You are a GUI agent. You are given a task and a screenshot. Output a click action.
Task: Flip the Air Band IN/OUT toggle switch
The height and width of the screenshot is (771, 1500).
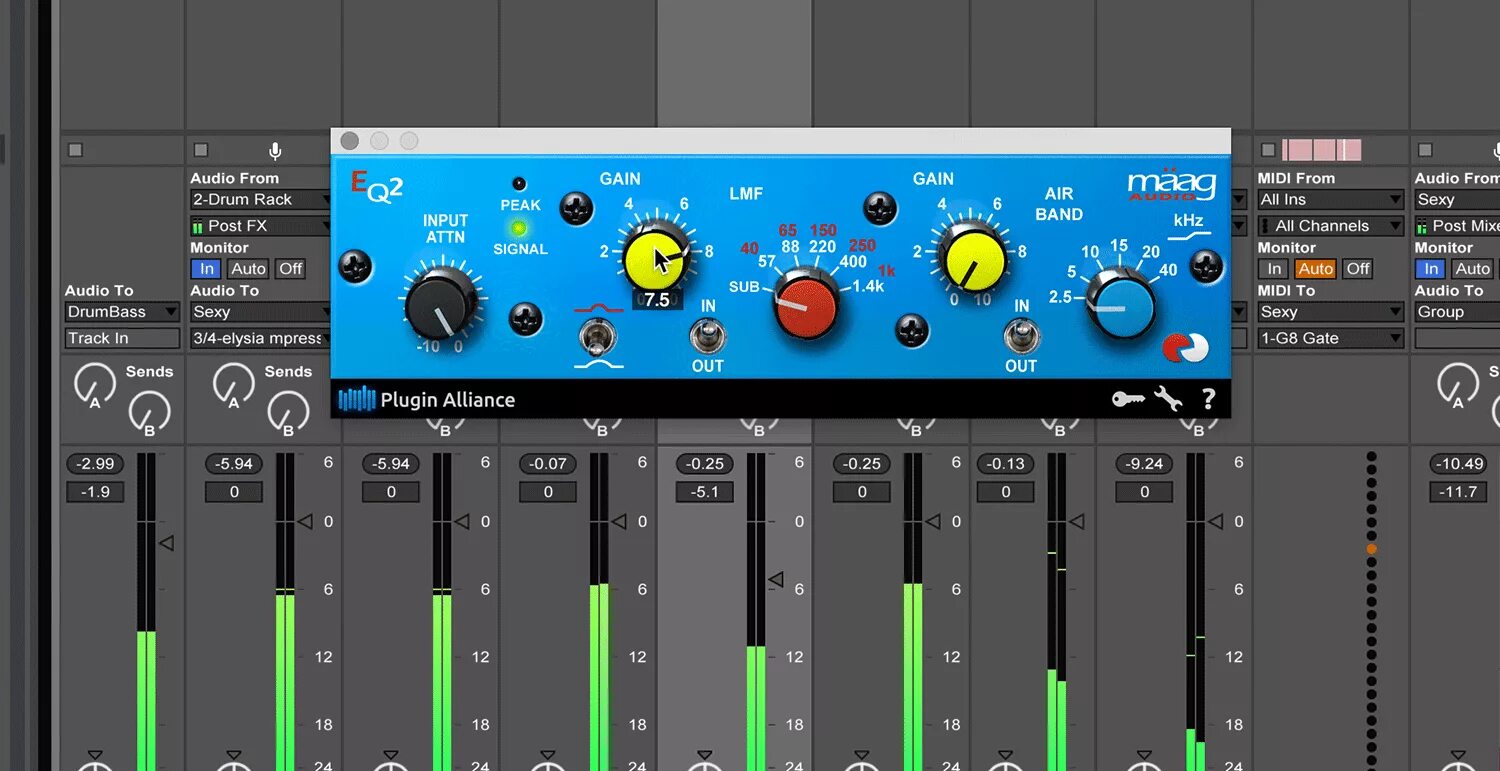[1022, 335]
